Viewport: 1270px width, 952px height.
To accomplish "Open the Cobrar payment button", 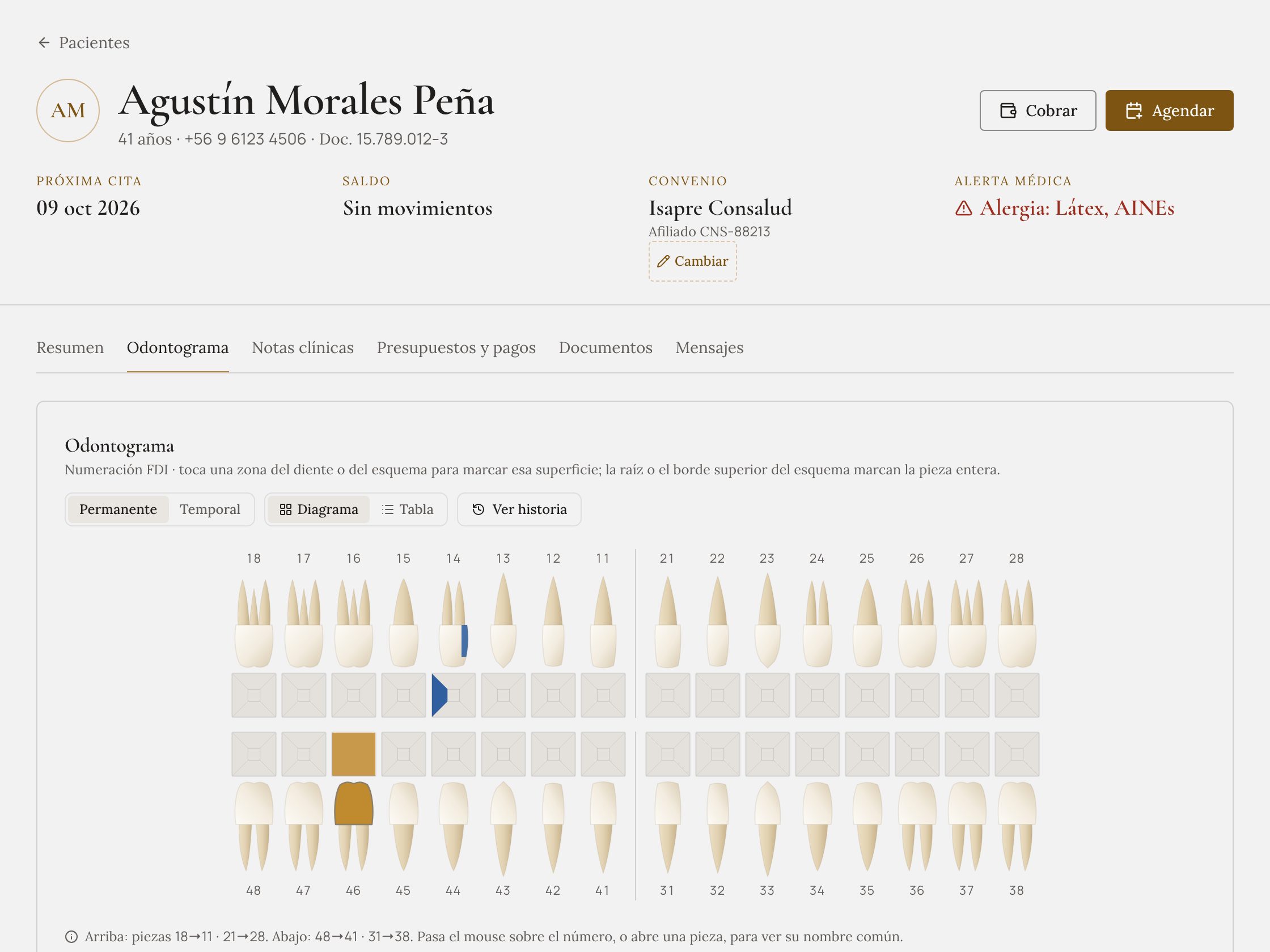I will click(x=1038, y=110).
